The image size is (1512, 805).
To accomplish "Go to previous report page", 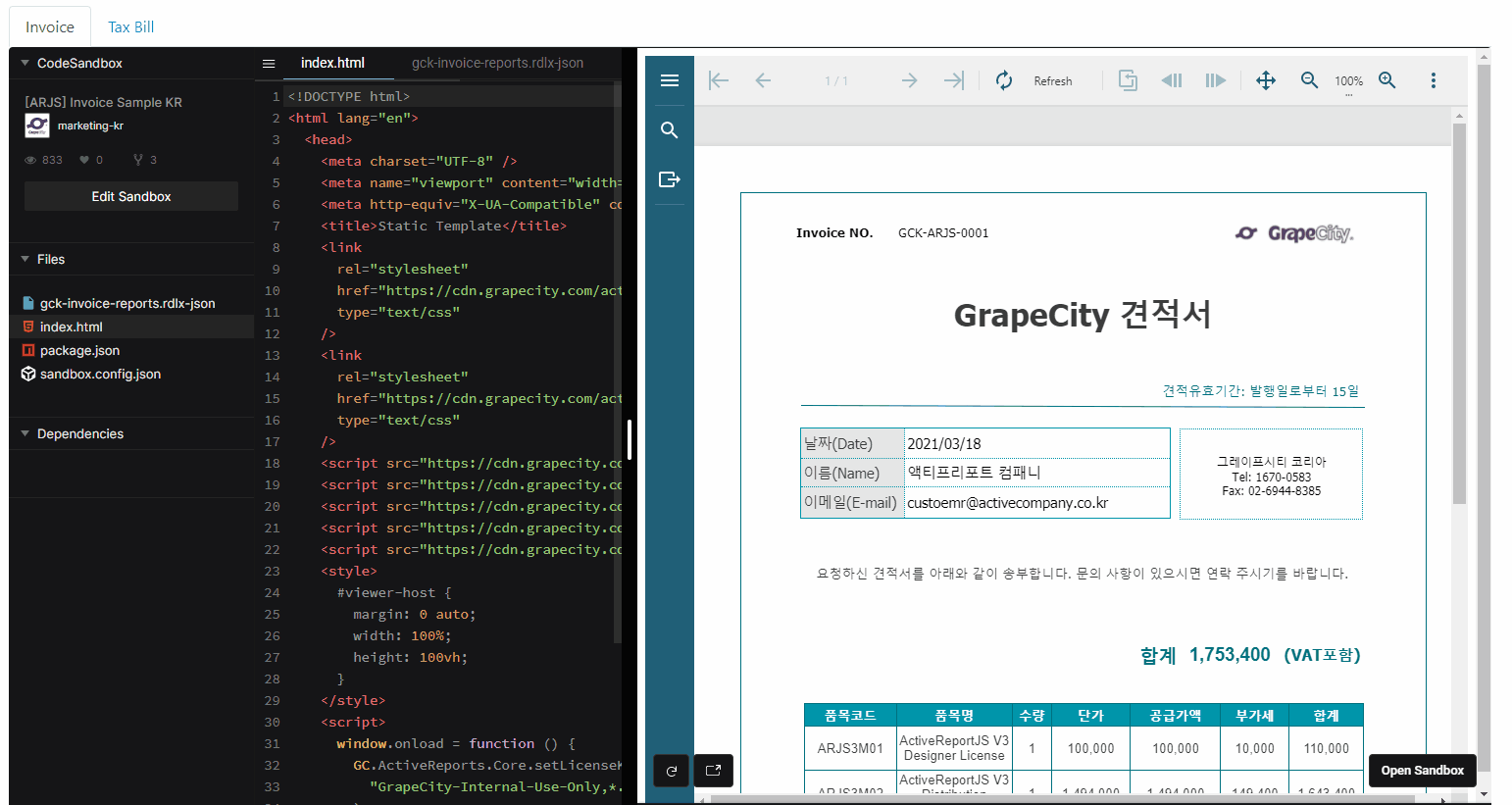I will pos(763,80).
